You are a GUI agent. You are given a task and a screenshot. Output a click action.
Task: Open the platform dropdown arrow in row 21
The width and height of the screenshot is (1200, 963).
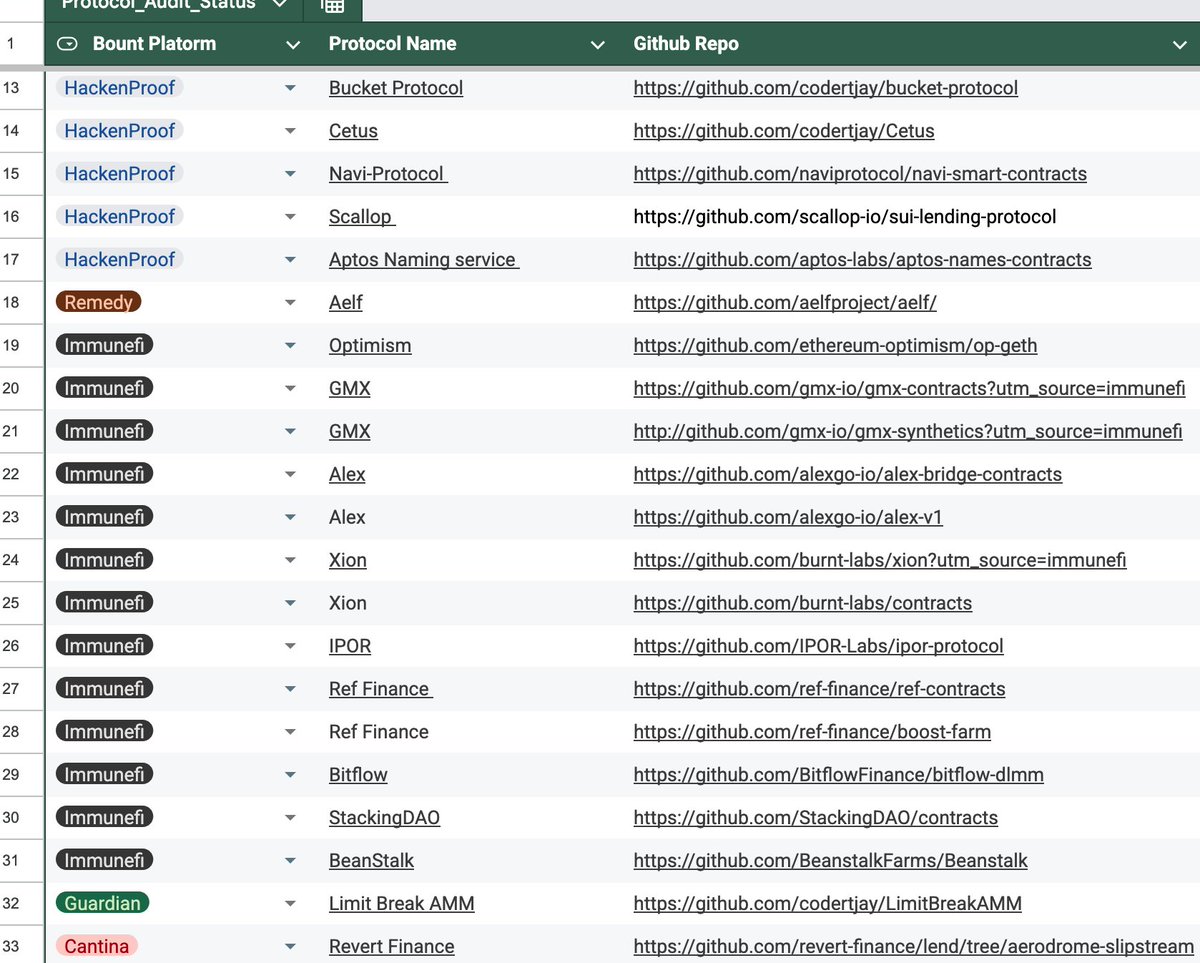[x=290, y=432]
